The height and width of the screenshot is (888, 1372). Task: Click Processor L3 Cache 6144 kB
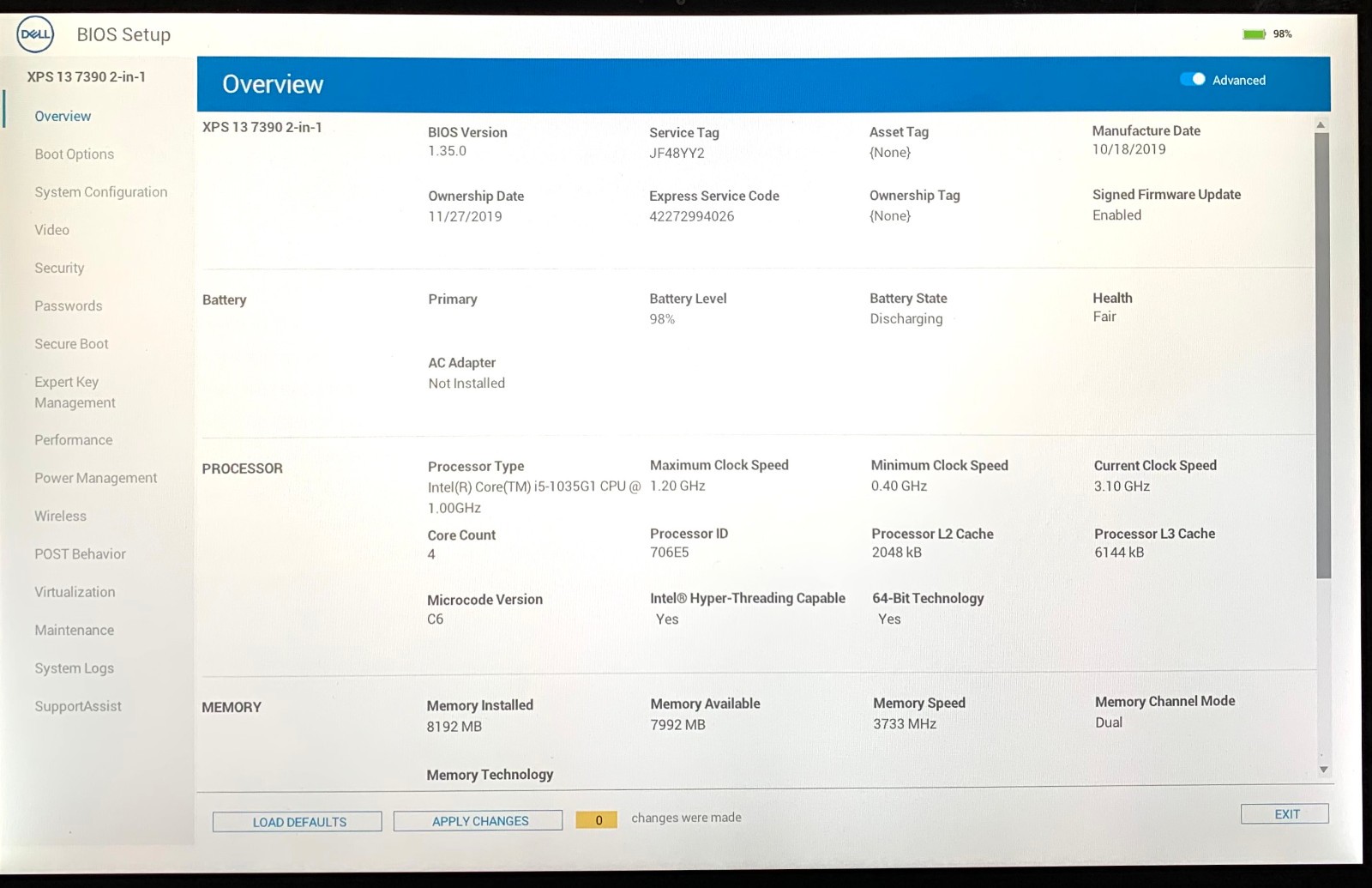(1119, 553)
